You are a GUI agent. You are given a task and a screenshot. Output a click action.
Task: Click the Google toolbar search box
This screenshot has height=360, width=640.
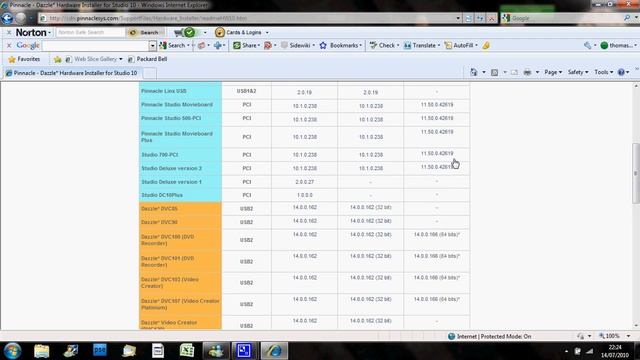click(x=96, y=45)
